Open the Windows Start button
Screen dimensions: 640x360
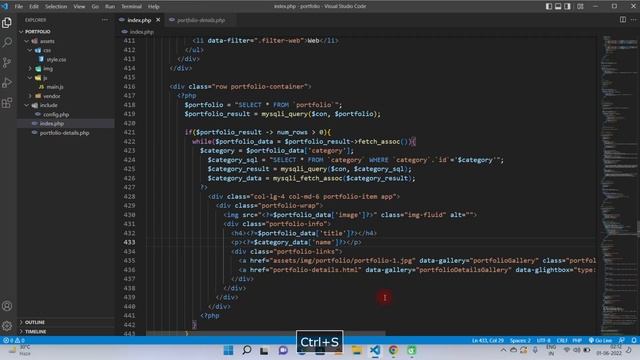click(228, 350)
